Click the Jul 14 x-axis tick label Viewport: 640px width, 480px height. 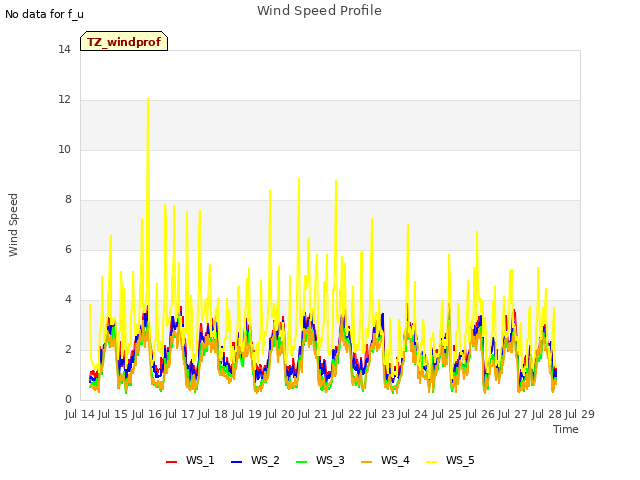(x=80, y=414)
